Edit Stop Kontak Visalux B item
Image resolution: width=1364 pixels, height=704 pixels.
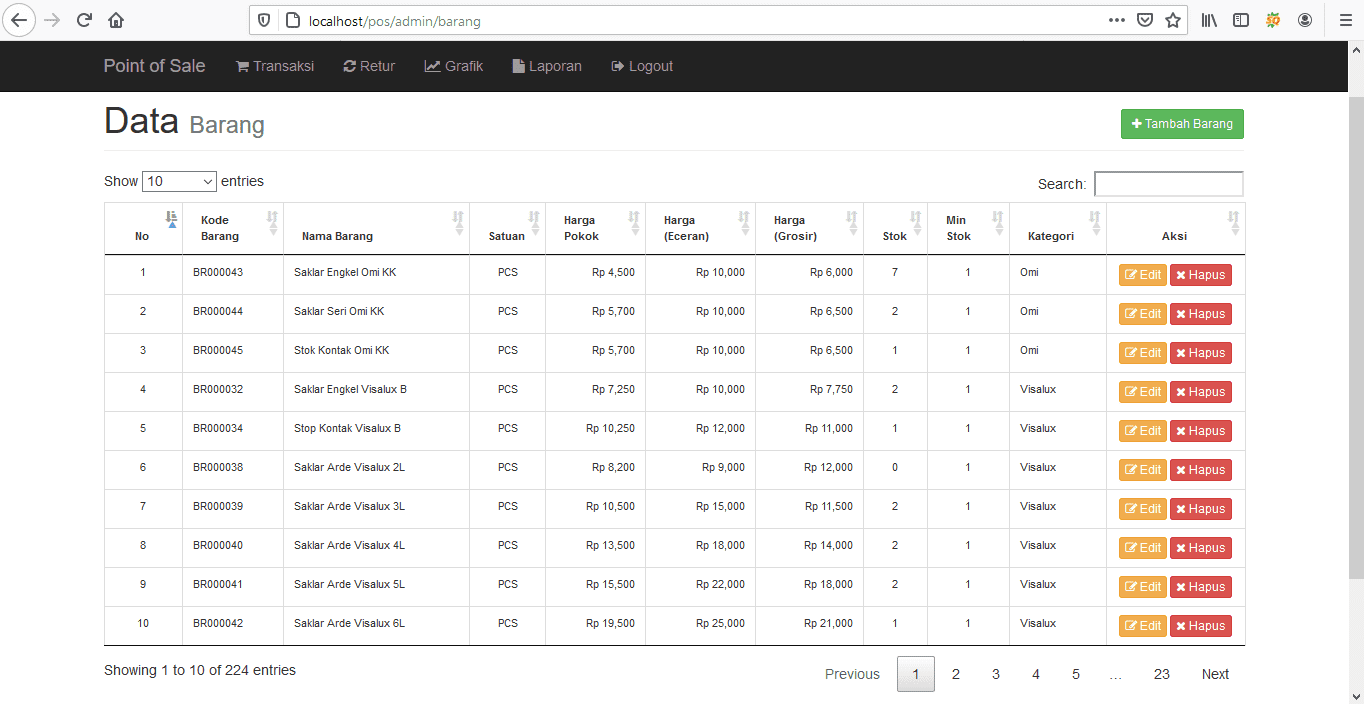pyautogui.click(x=1143, y=431)
